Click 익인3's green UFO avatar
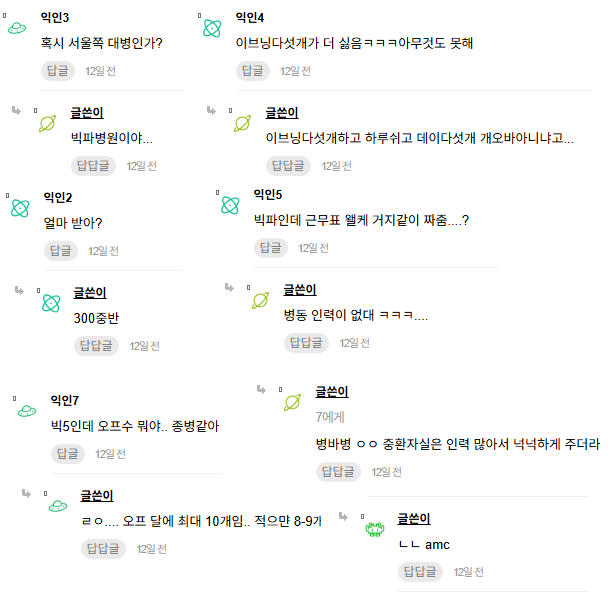 [x=17, y=29]
